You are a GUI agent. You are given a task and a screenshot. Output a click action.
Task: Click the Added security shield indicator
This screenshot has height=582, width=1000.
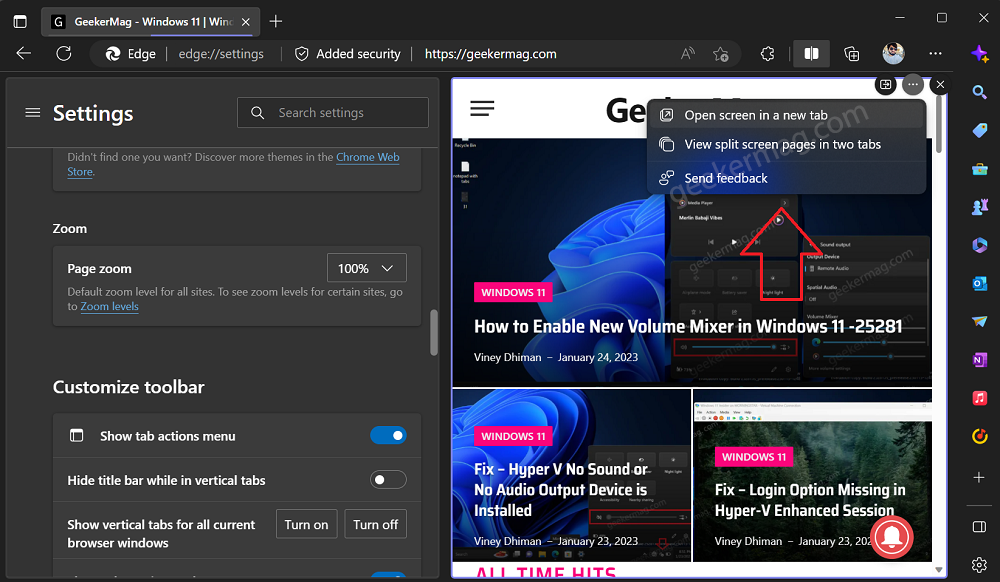[348, 54]
